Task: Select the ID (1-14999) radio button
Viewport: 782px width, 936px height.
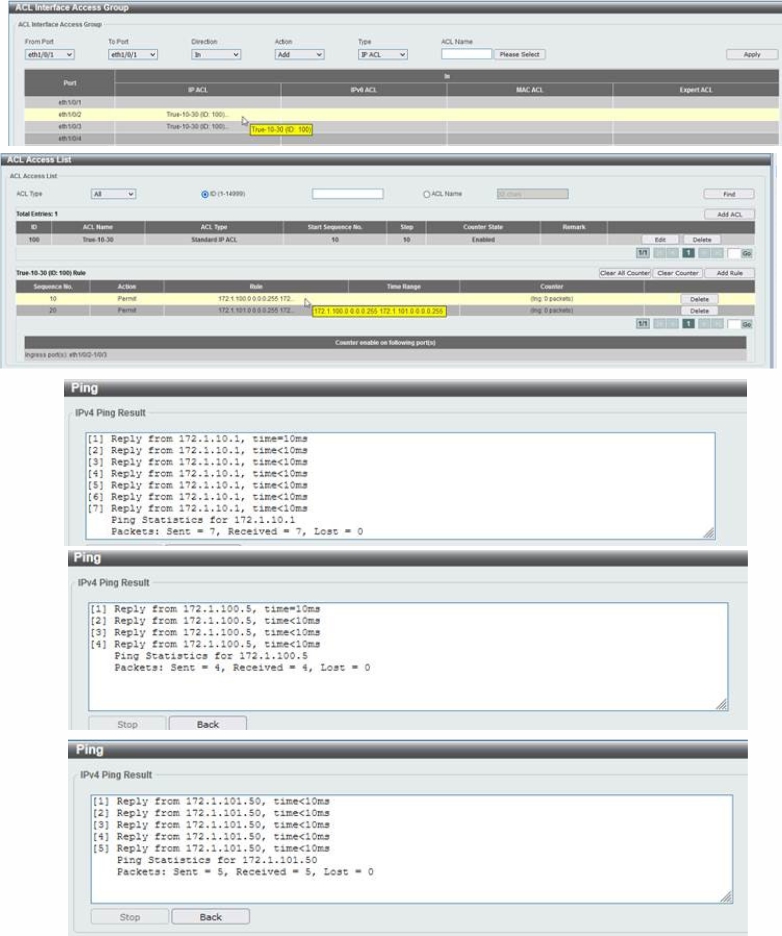Action: pyautogui.click(x=205, y=194)
